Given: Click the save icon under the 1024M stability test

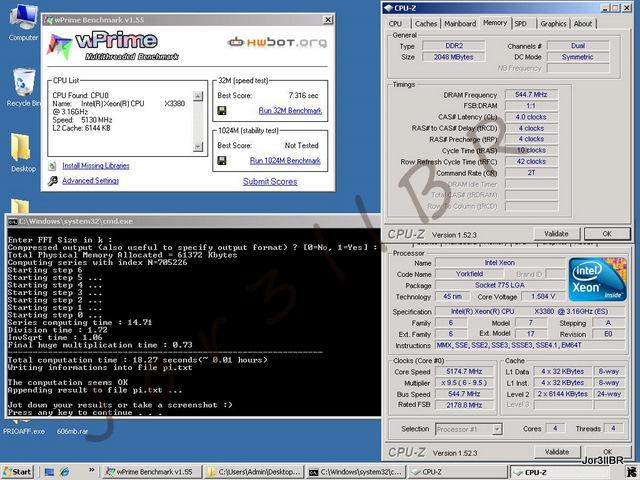Looking at the screenshot, I should coord(222,160).
